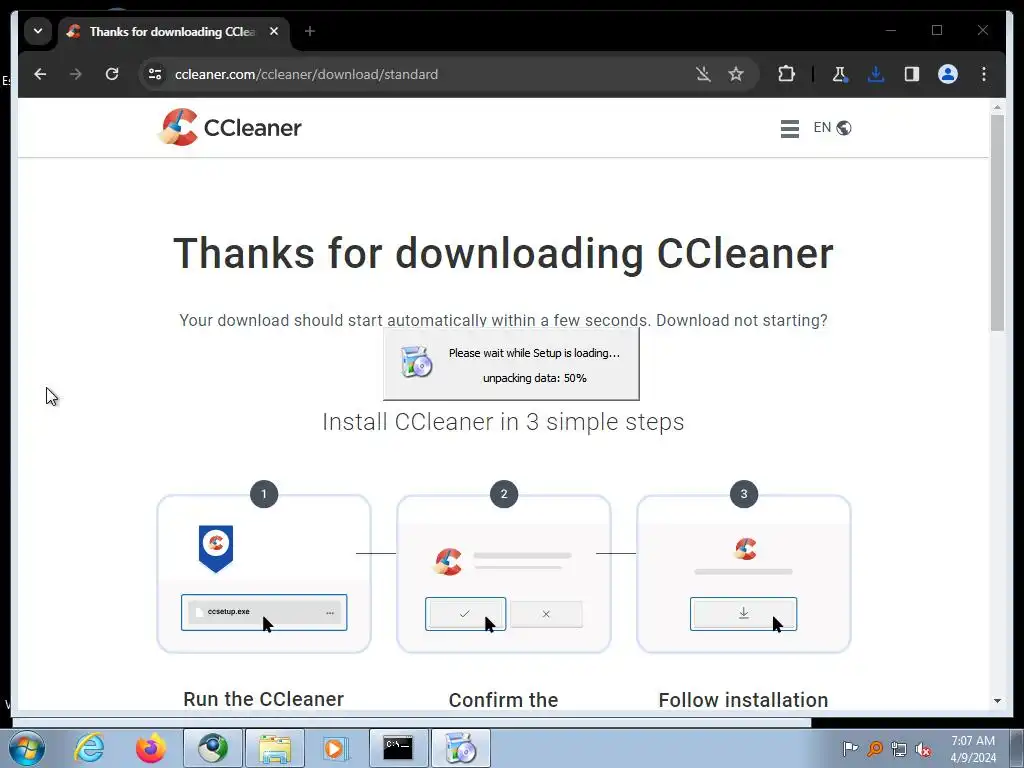View site information icon in address bar
This screenshot has height=768, width=1024.
tap(155, 74)
